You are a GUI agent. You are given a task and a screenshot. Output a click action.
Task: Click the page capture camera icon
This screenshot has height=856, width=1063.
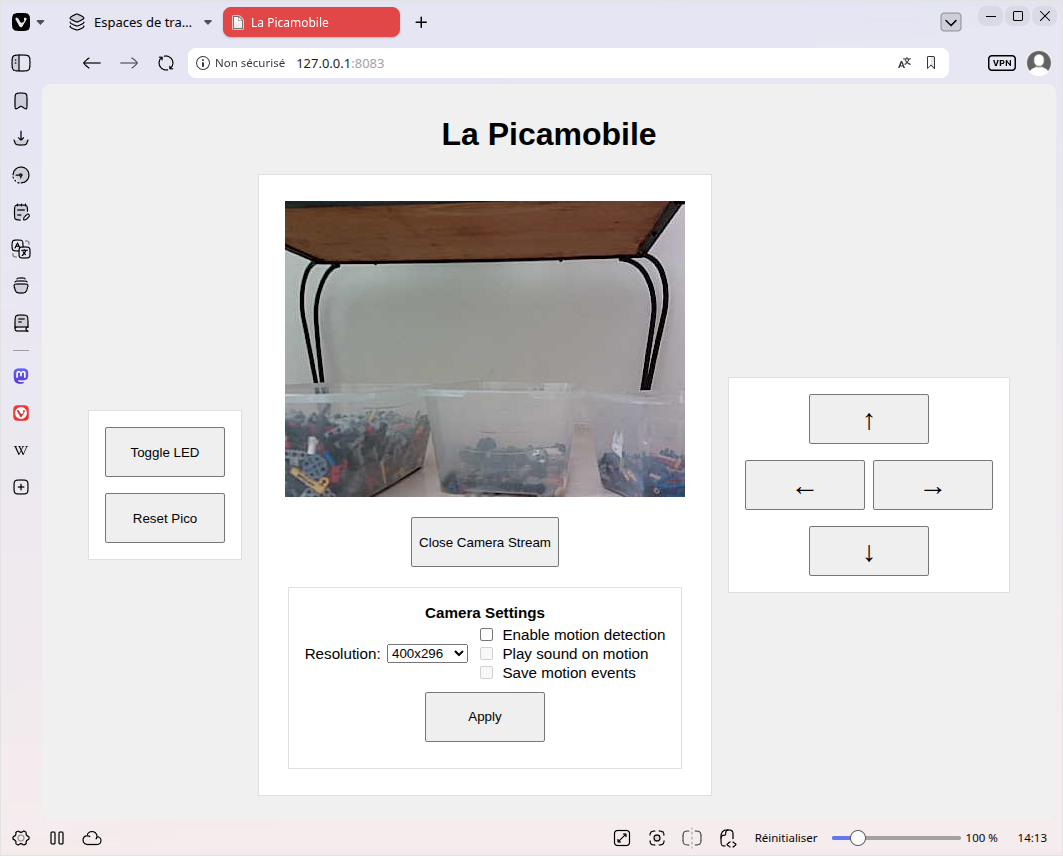pos(656,838)
